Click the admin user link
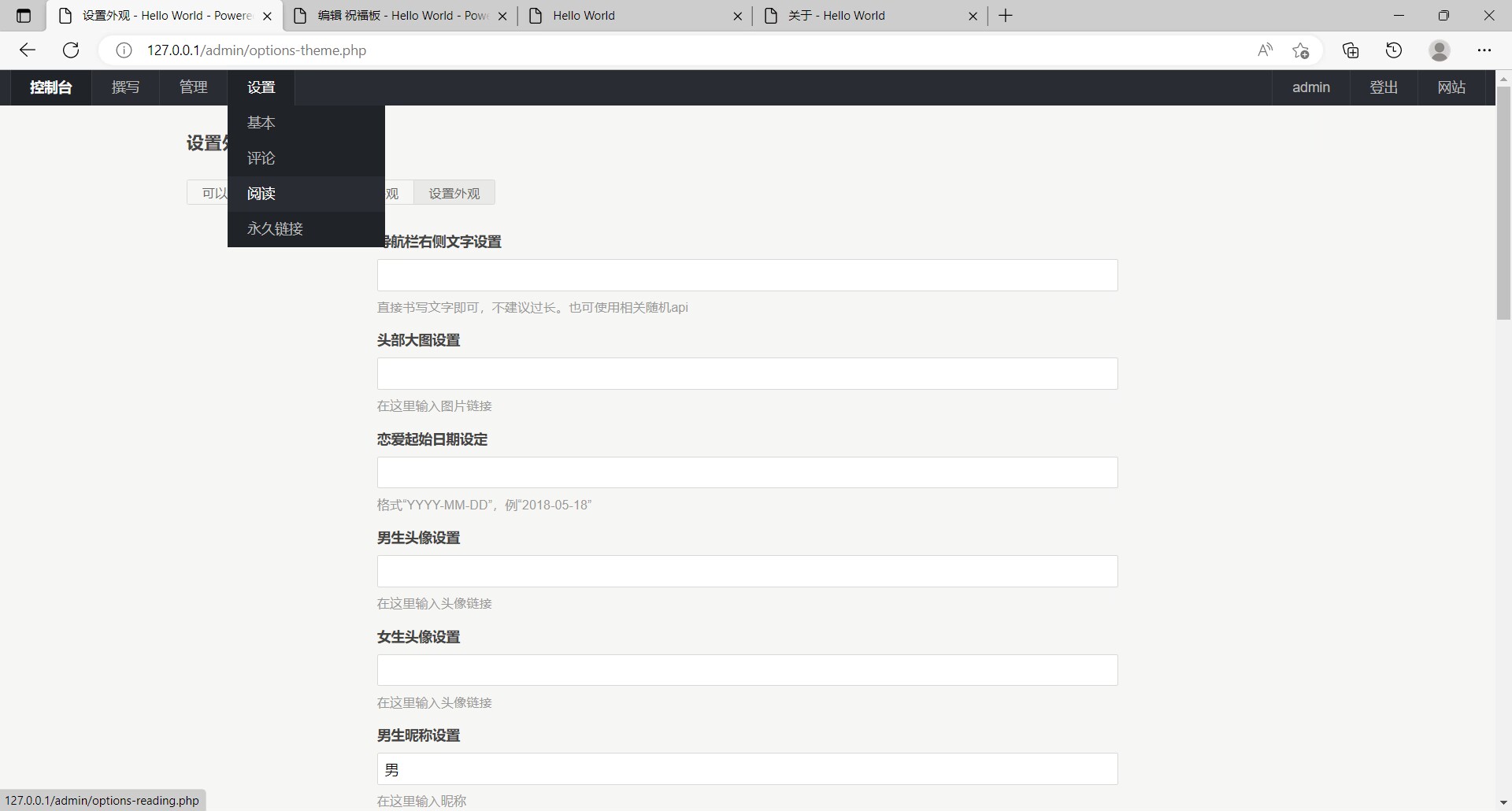The height and width of the screenshot is (811, 1512). [1311, 87]
